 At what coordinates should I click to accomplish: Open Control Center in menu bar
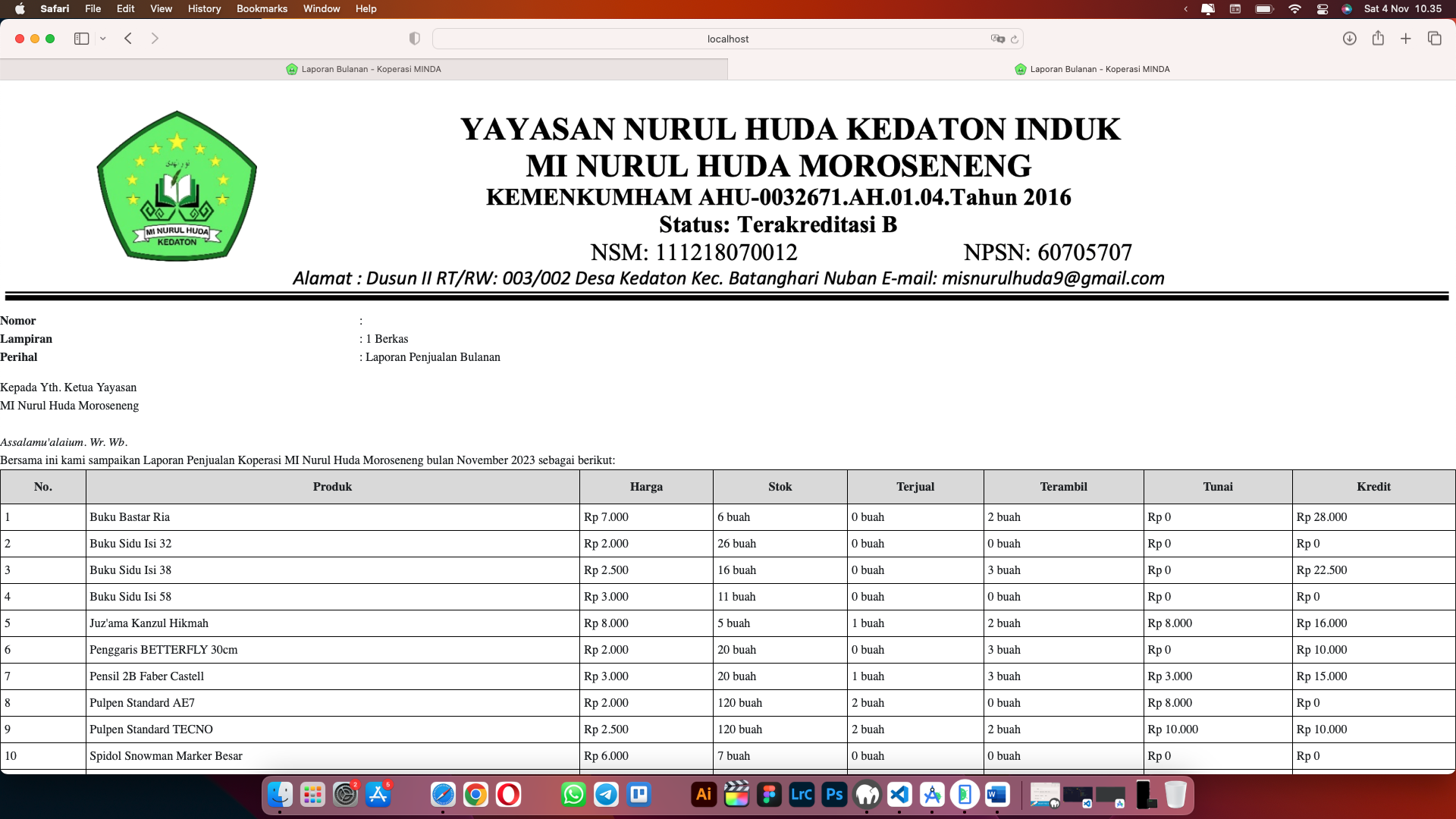coord(1323,9)
